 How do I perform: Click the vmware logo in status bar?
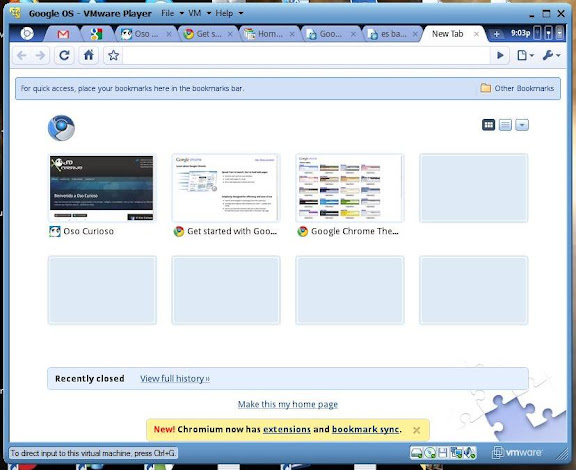(x=516, y=452)
